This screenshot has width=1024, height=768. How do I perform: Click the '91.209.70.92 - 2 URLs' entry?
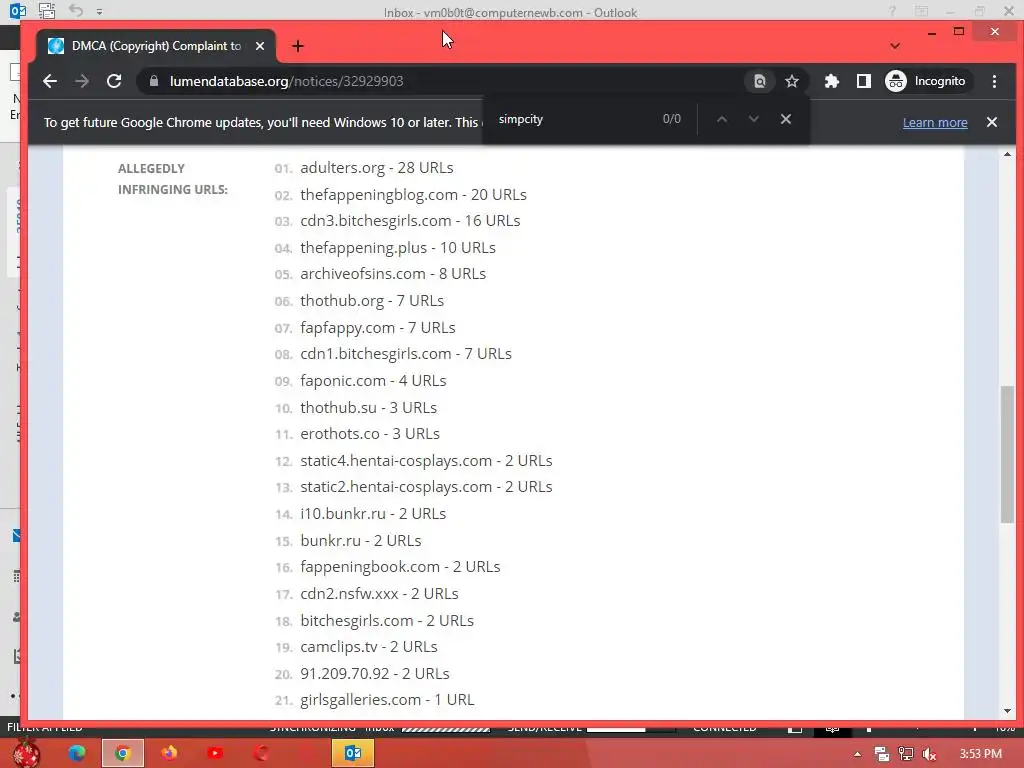point(374,673)
